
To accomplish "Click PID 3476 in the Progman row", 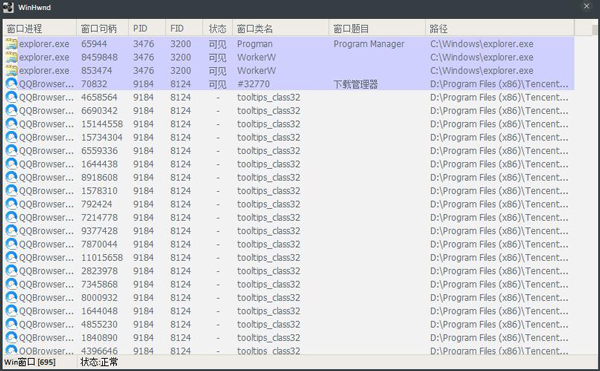I will pos(143,44).
